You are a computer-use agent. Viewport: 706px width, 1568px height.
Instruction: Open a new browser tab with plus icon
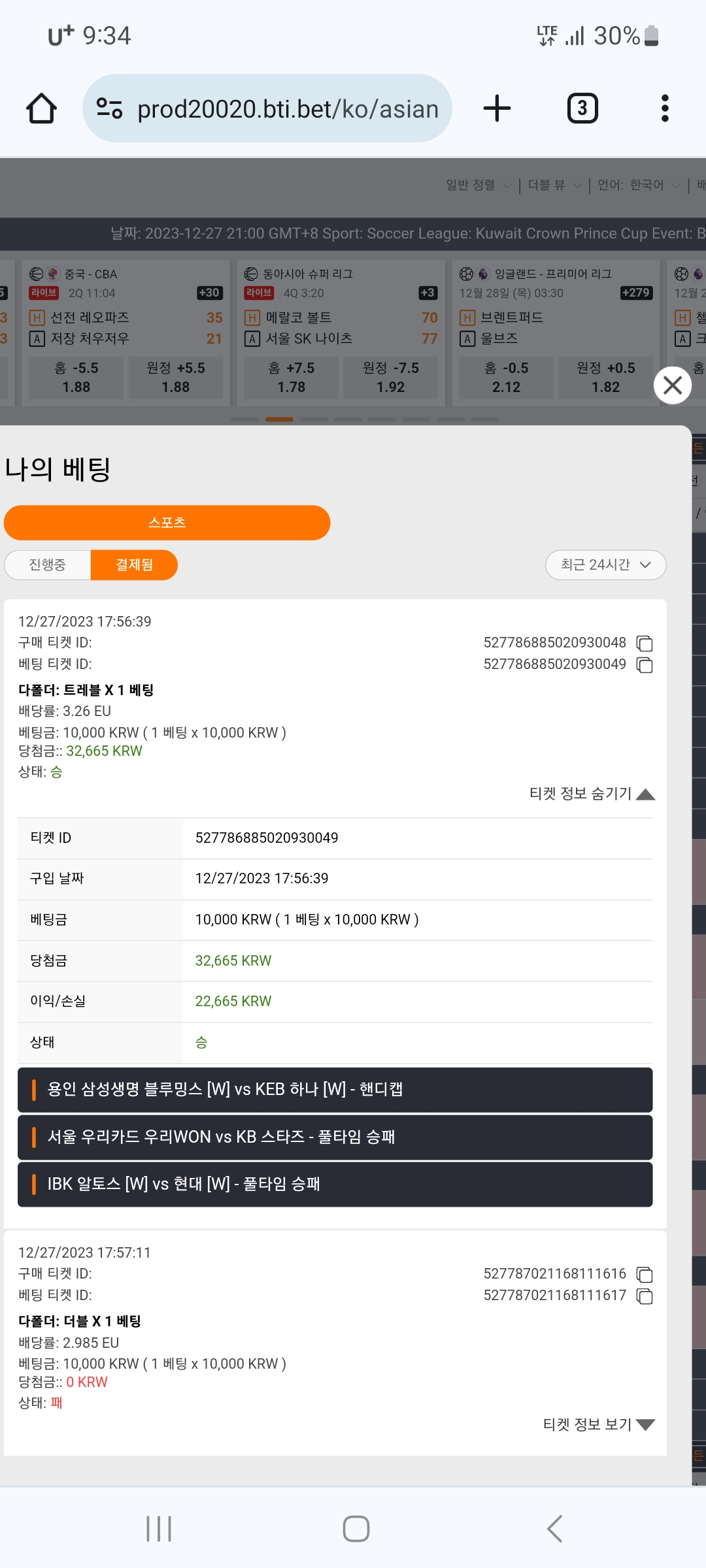point(497,108)
